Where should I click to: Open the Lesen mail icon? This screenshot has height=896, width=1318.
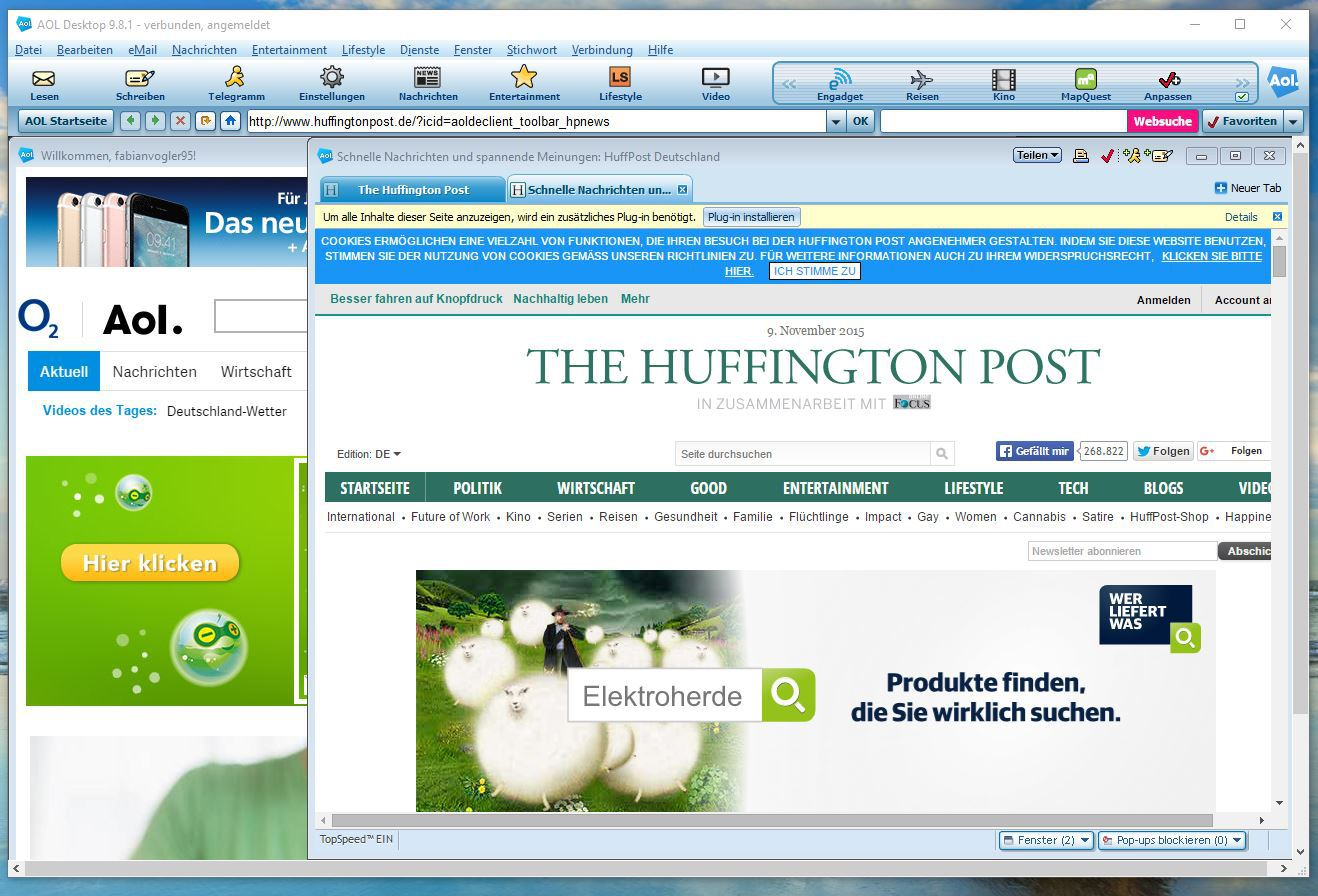point(44,83)
